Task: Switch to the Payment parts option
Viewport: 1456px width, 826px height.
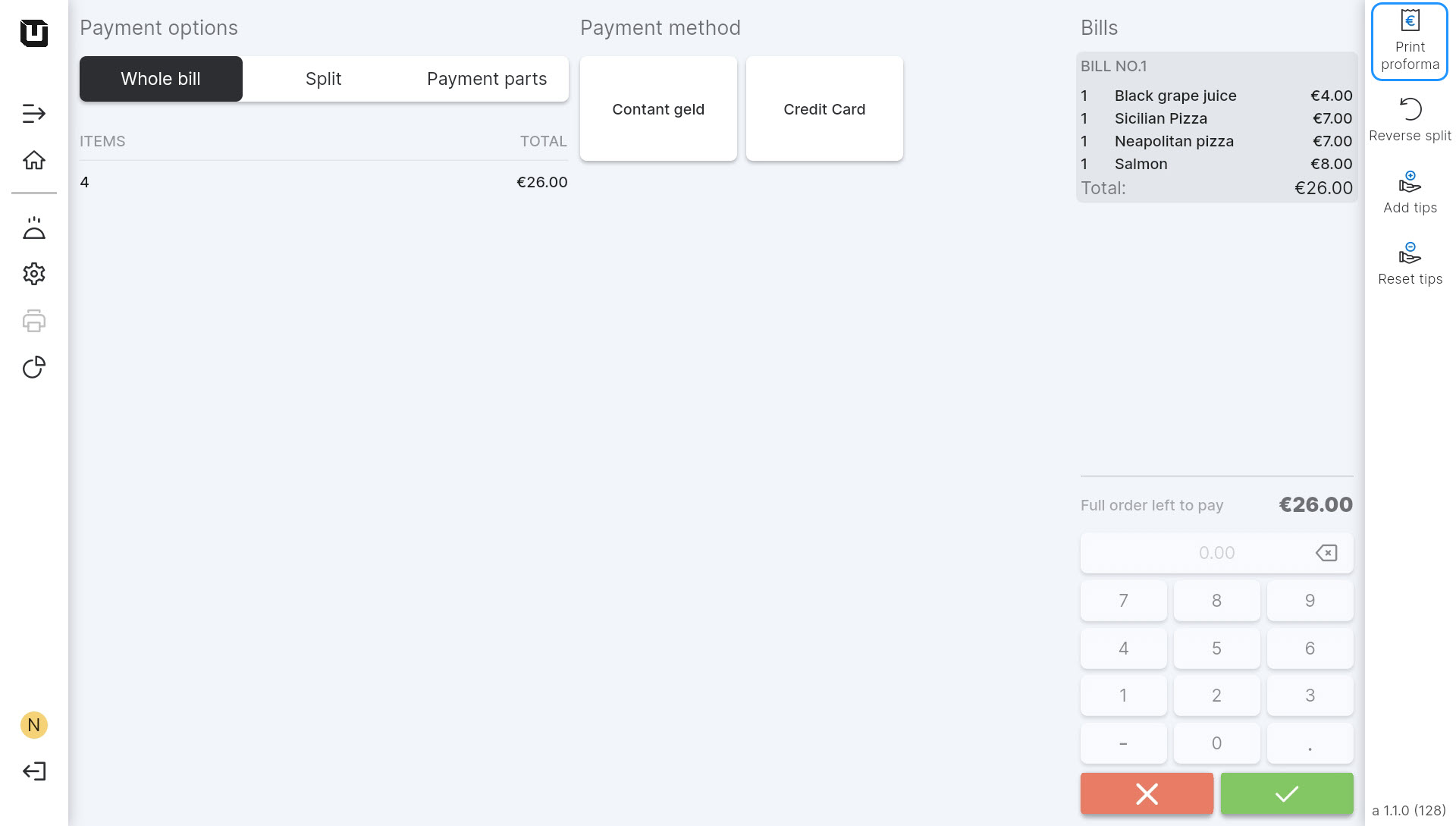Action: tap(487, 79)
